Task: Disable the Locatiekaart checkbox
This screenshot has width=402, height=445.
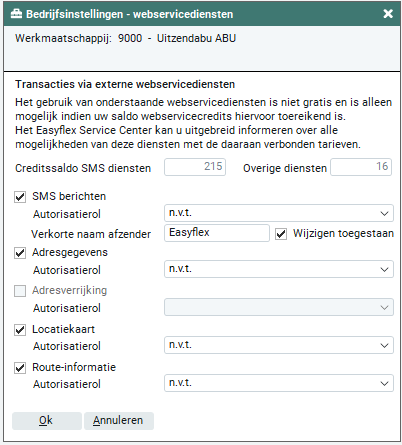Action: (x=20, y=330)
